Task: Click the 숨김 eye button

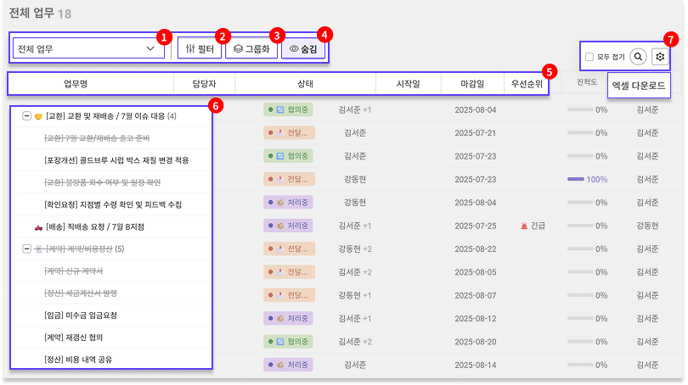Action: point(303,48)
